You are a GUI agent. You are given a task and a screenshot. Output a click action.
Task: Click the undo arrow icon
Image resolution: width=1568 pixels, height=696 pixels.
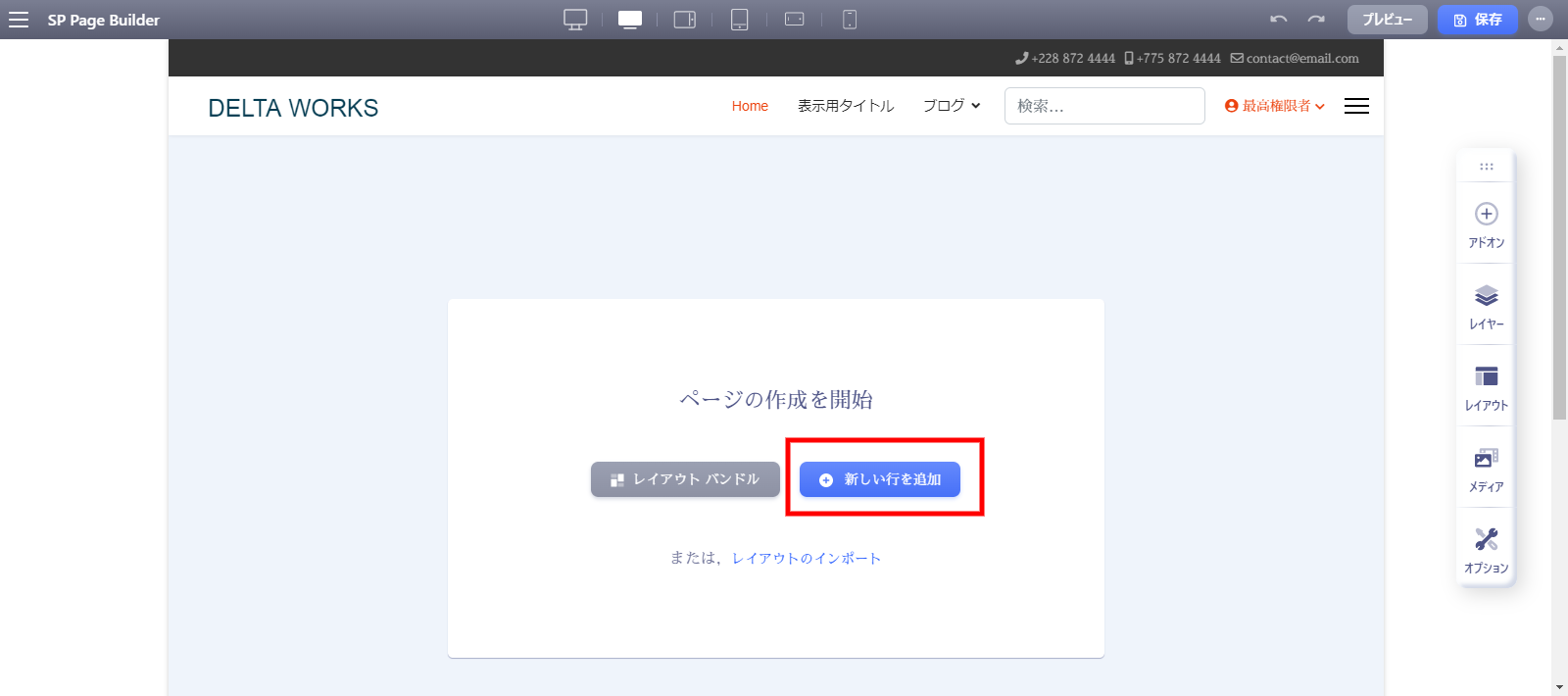(x=1278, y=20)
